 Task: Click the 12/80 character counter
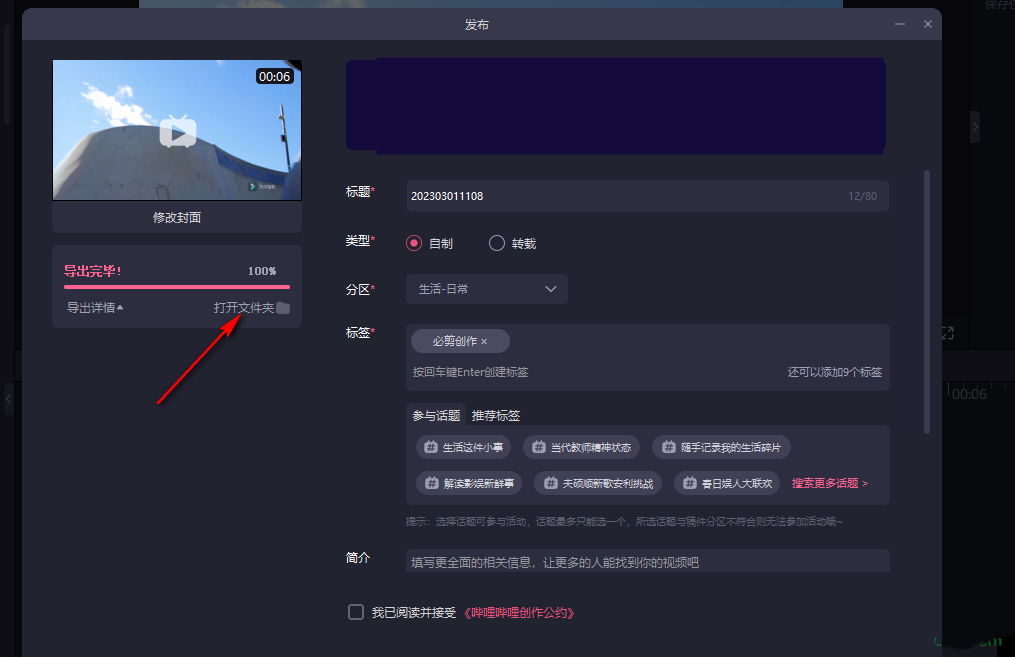[862, 196]
